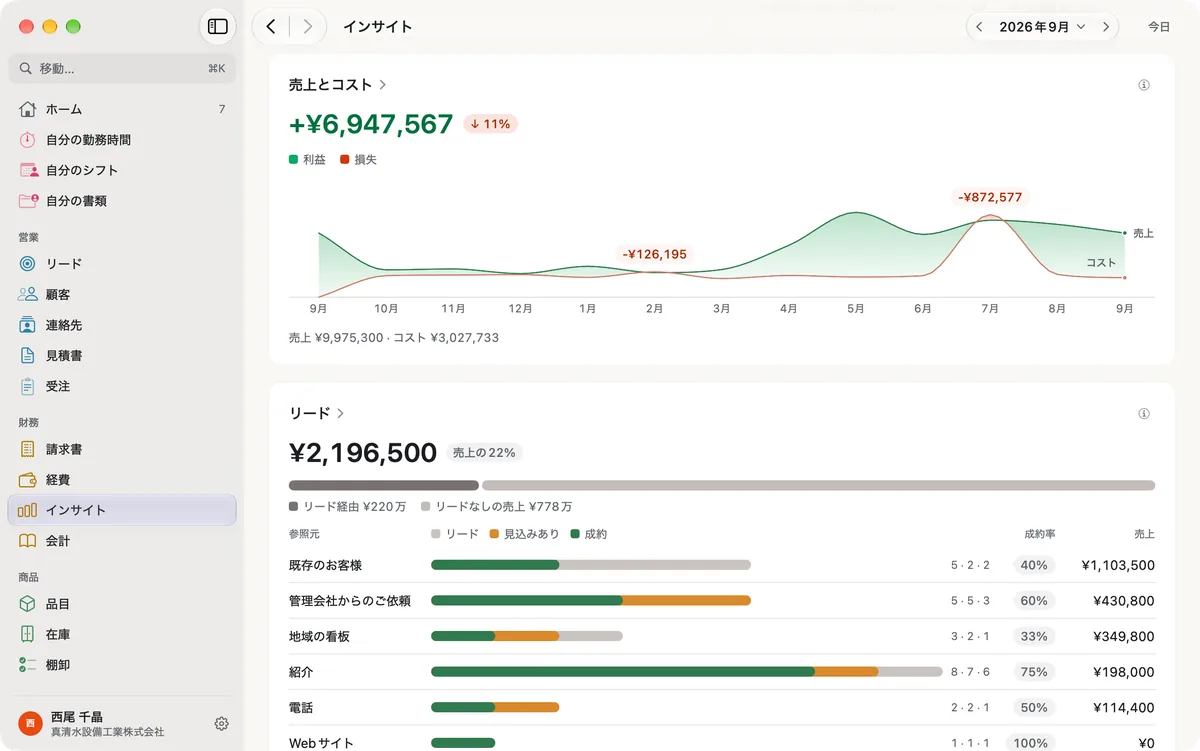The image size is (1200, 751).
Task: Click the 成約 green legend swatch
Action: (x=575, y=534)
